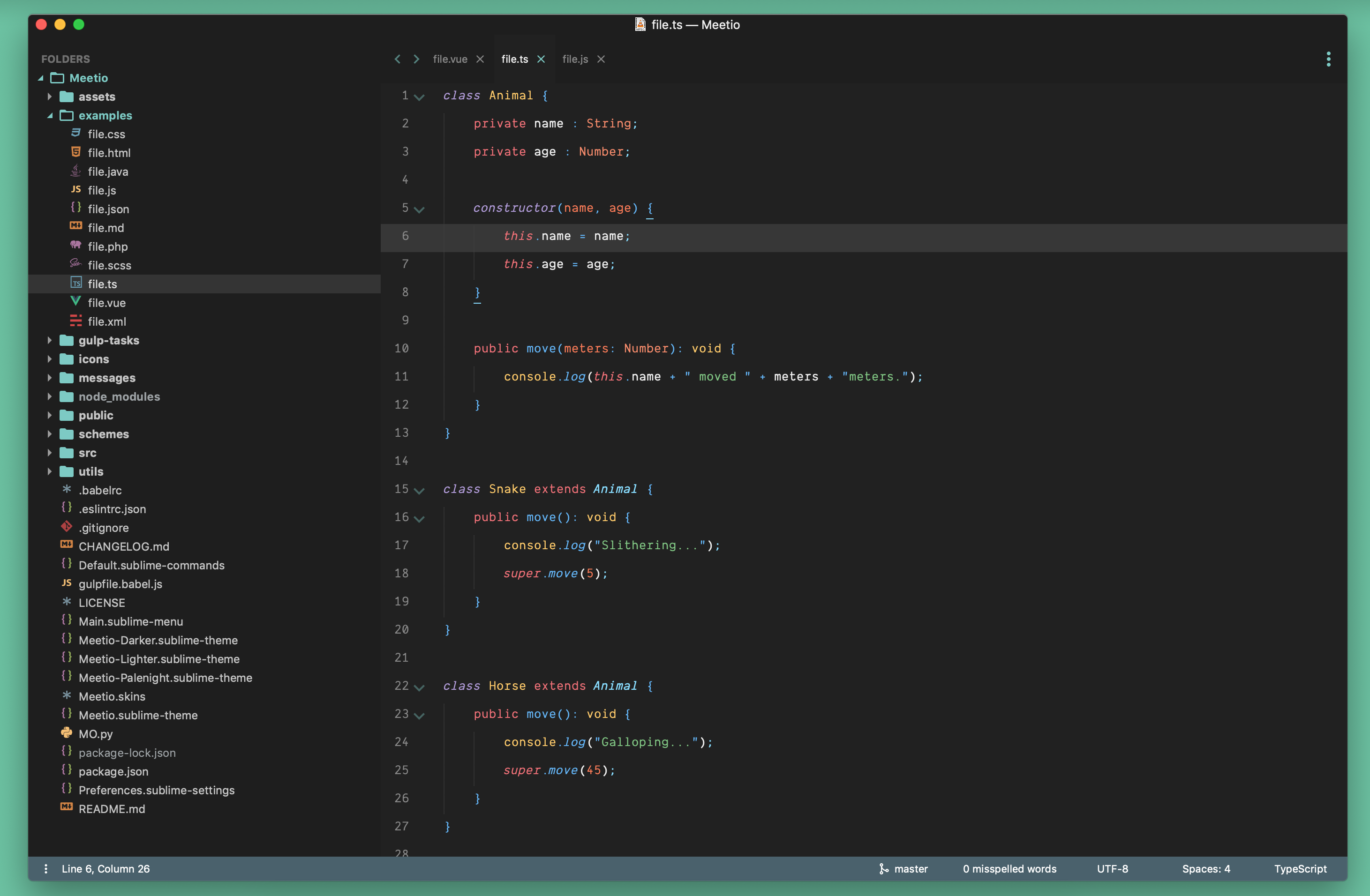Fold the constructor block at line 5

[420, 209]
